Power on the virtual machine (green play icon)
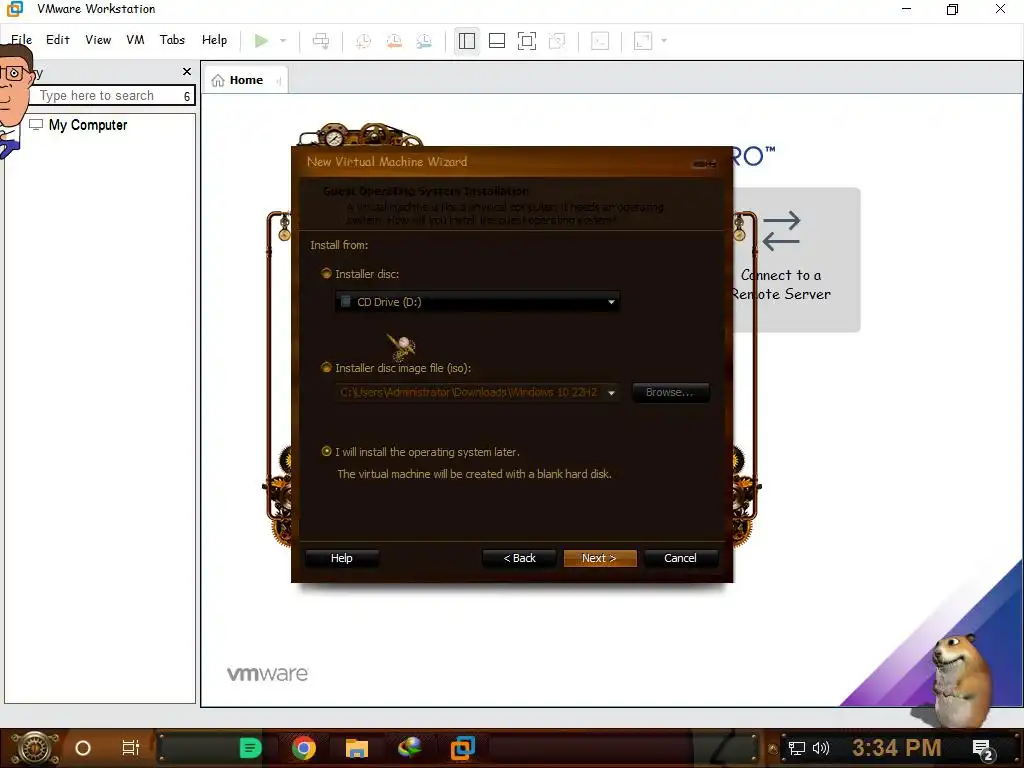The height and width of the screenshot is (768, 1024). point(261,41)
